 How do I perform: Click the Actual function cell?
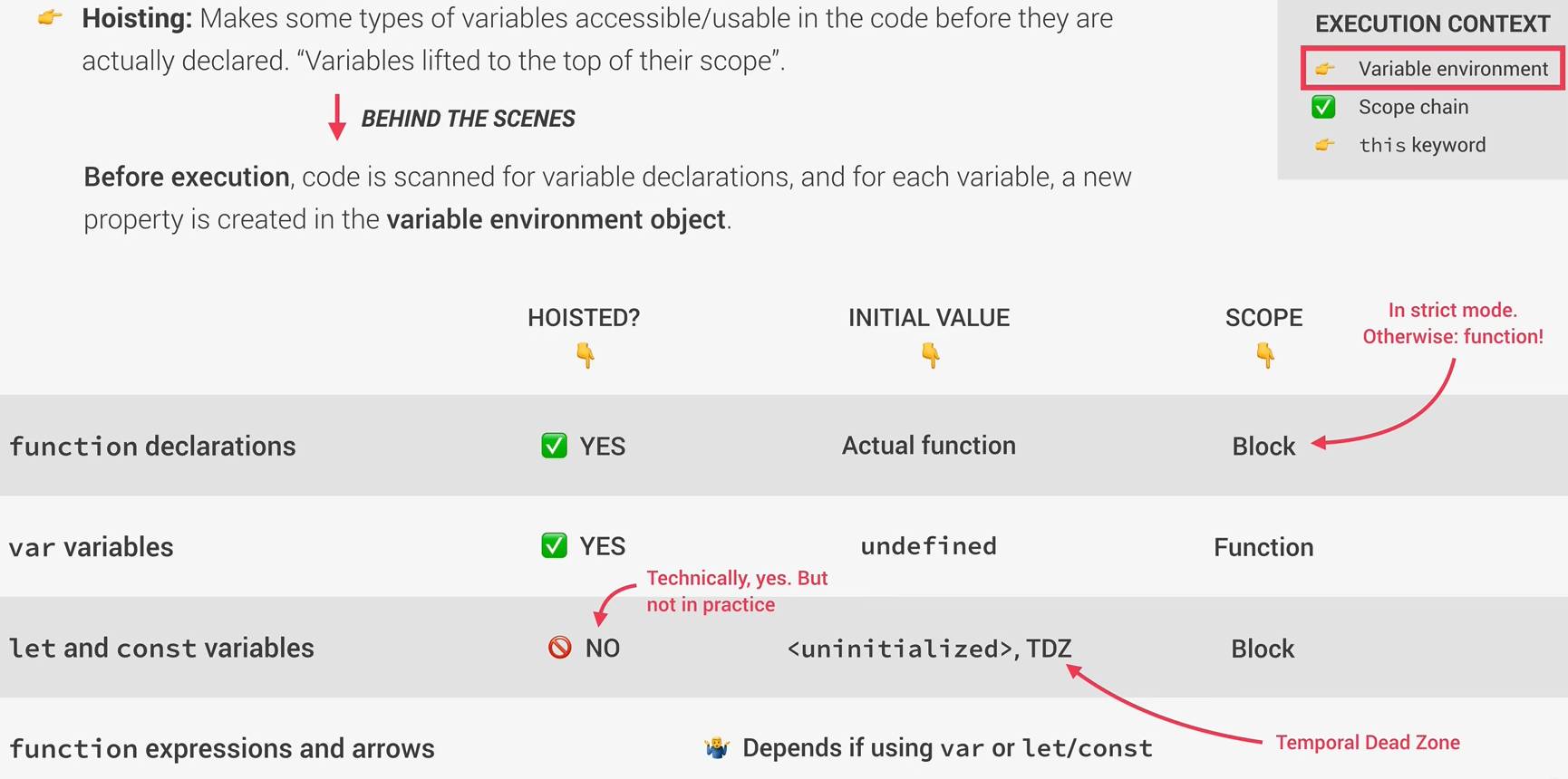(929, 446)
